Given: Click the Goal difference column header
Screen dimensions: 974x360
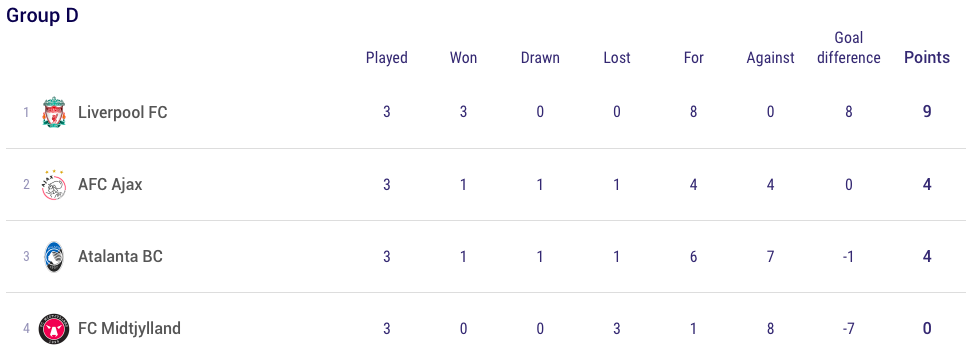Looking at the screenshot, I should (x=849, y=48).
